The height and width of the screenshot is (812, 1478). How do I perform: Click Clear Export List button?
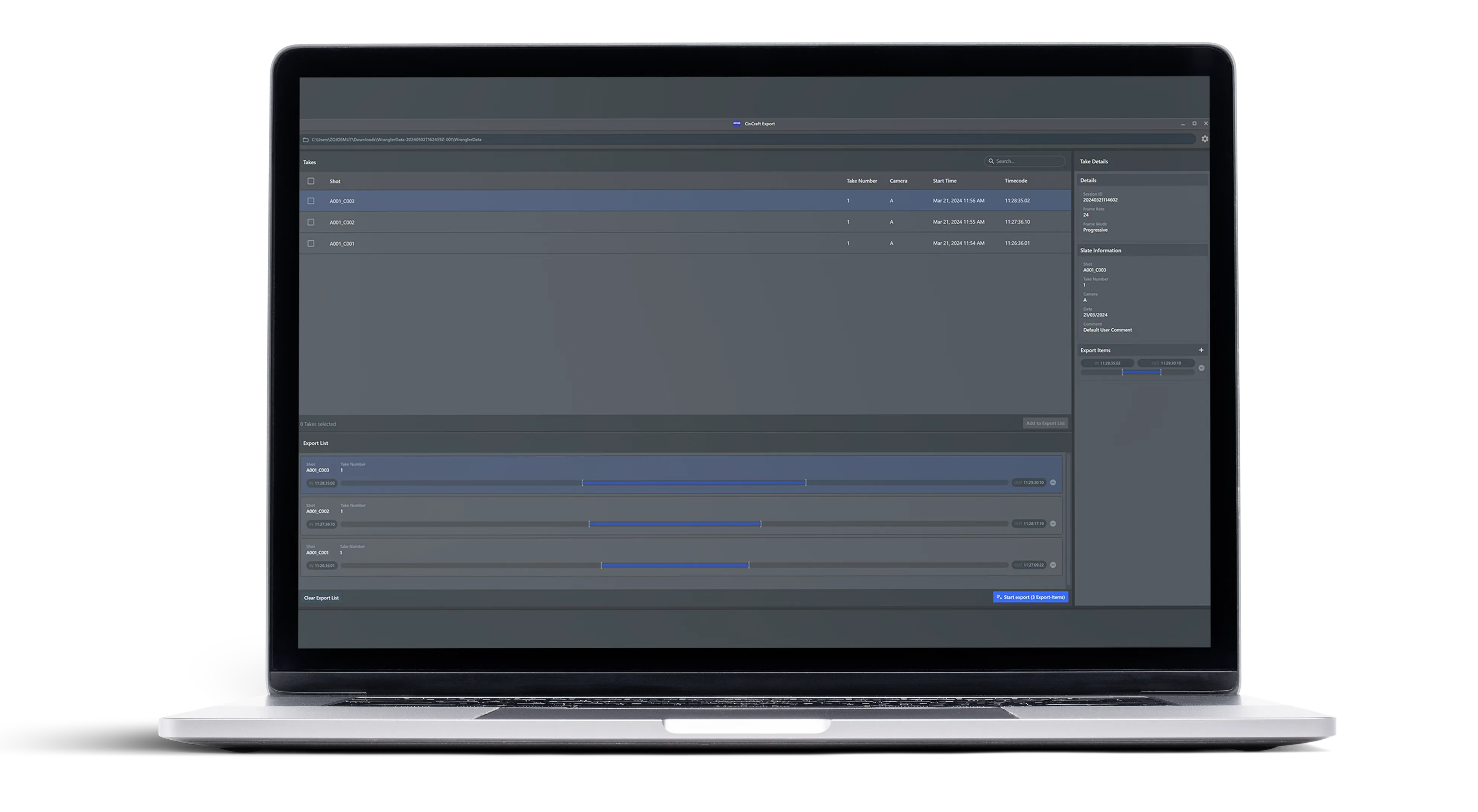[x=321, y=598]
